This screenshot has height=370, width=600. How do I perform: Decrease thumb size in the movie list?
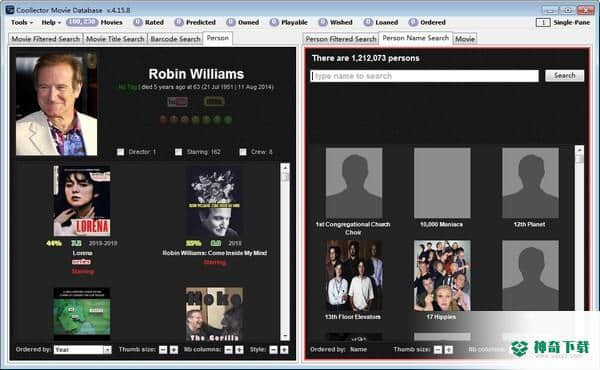point(163,350)
